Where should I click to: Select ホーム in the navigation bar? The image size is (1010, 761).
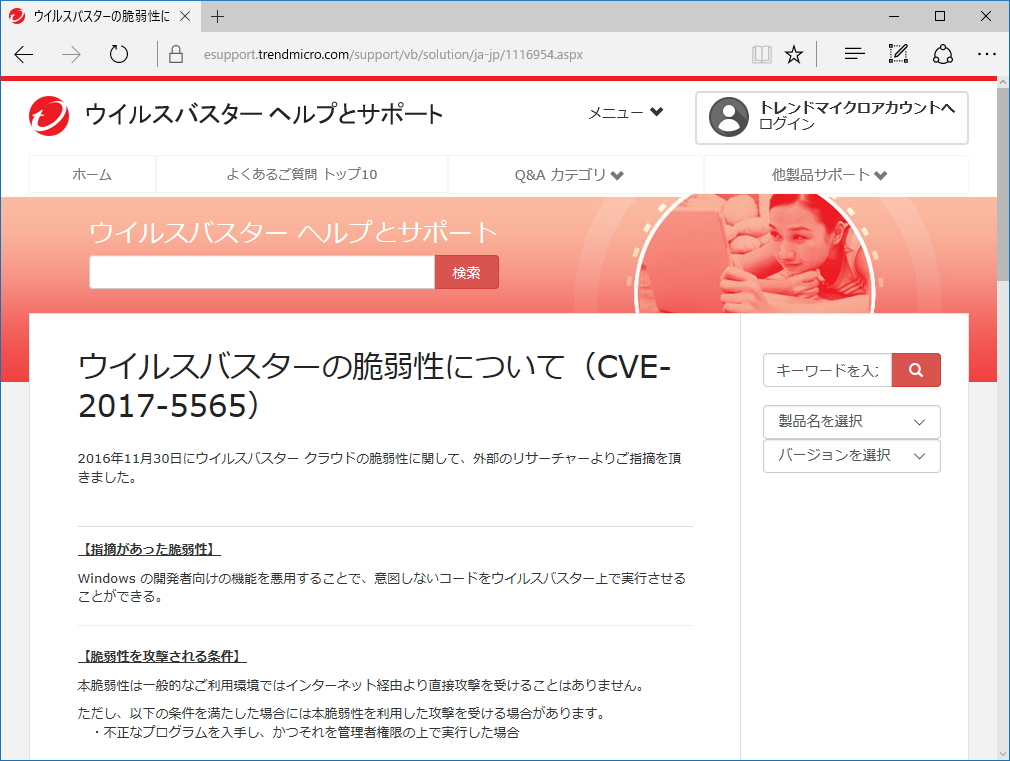click(92, 174)
